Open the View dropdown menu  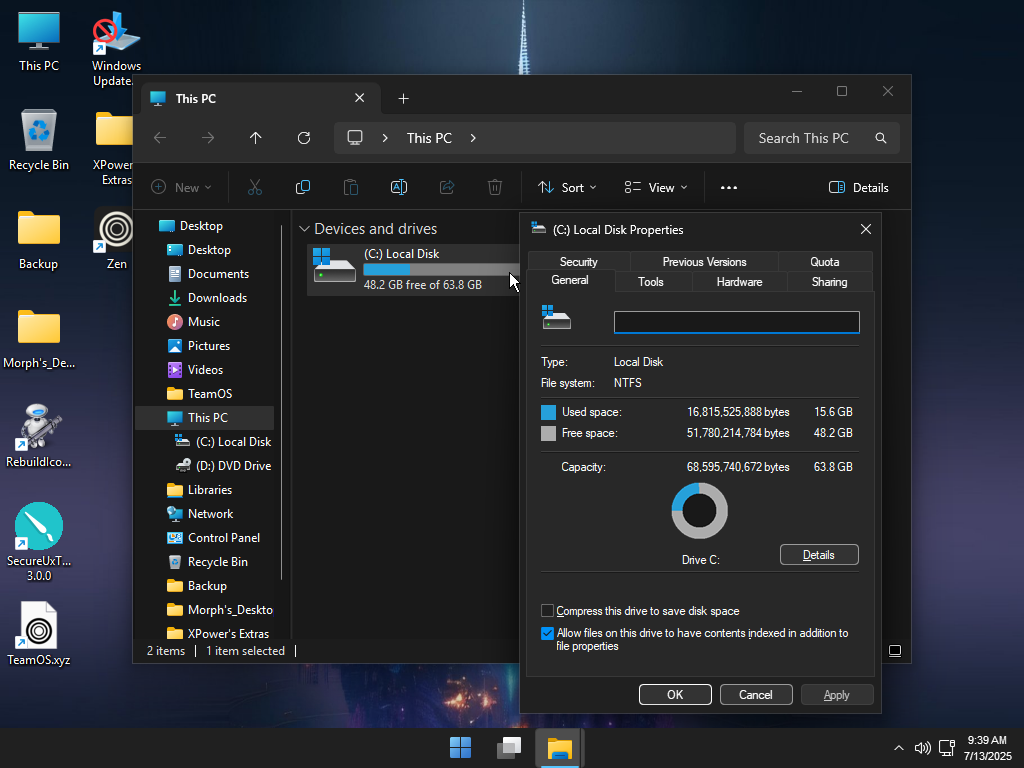(656, 187)
